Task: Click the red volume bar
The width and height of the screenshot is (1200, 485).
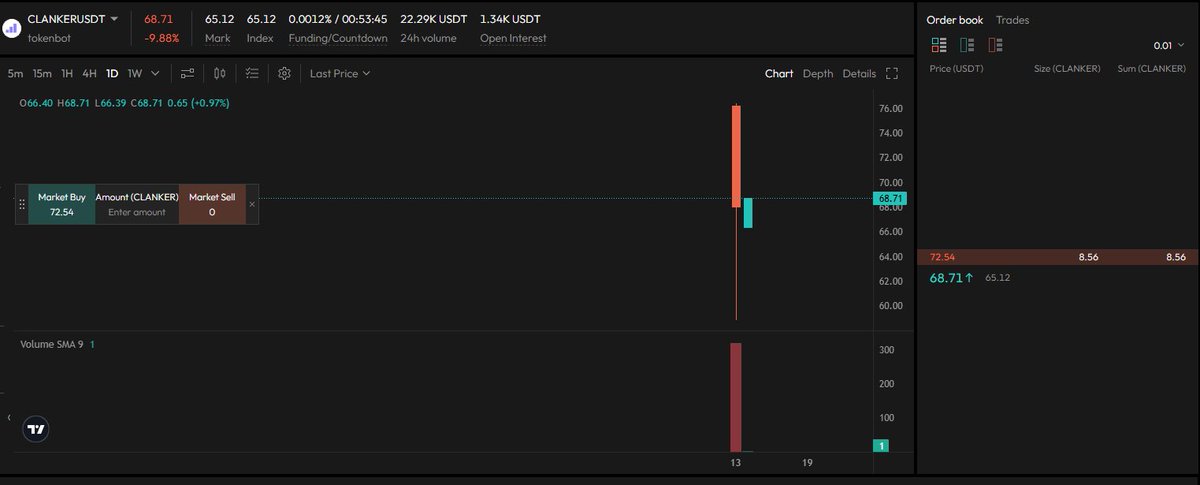Action: pyautogui.click(x=736, y=397)
